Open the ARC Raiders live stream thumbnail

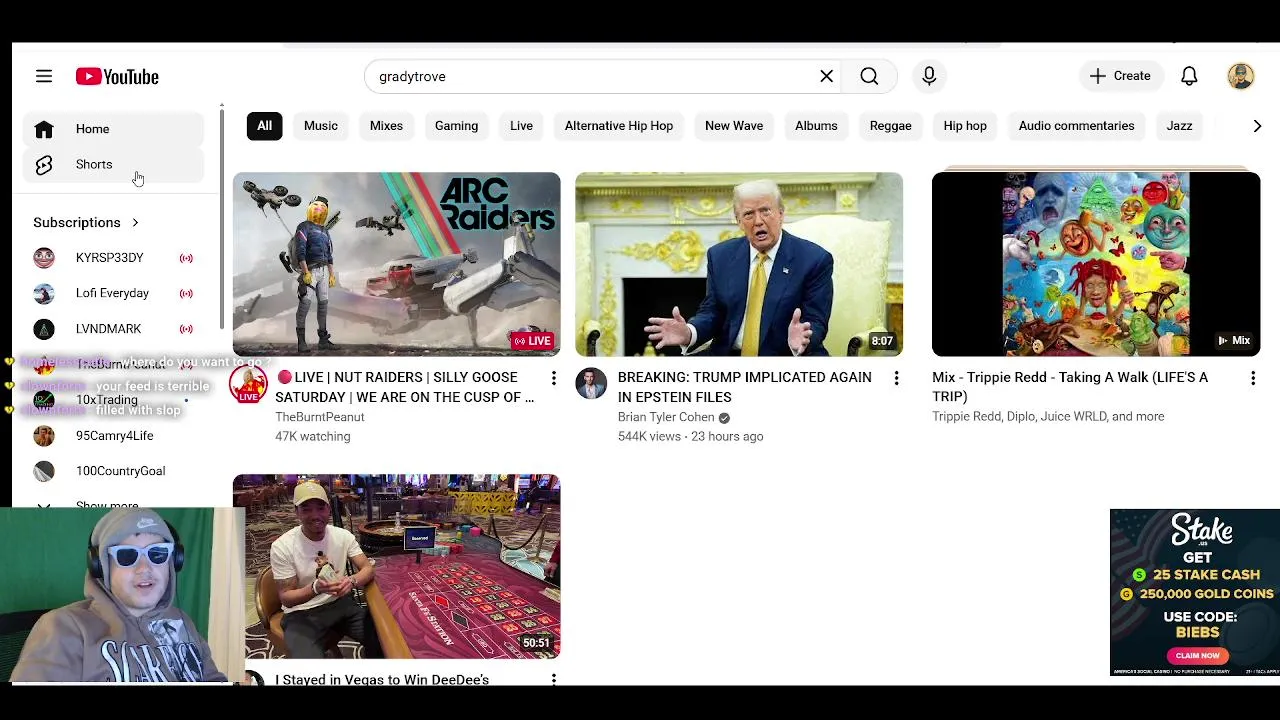[397, 264]
